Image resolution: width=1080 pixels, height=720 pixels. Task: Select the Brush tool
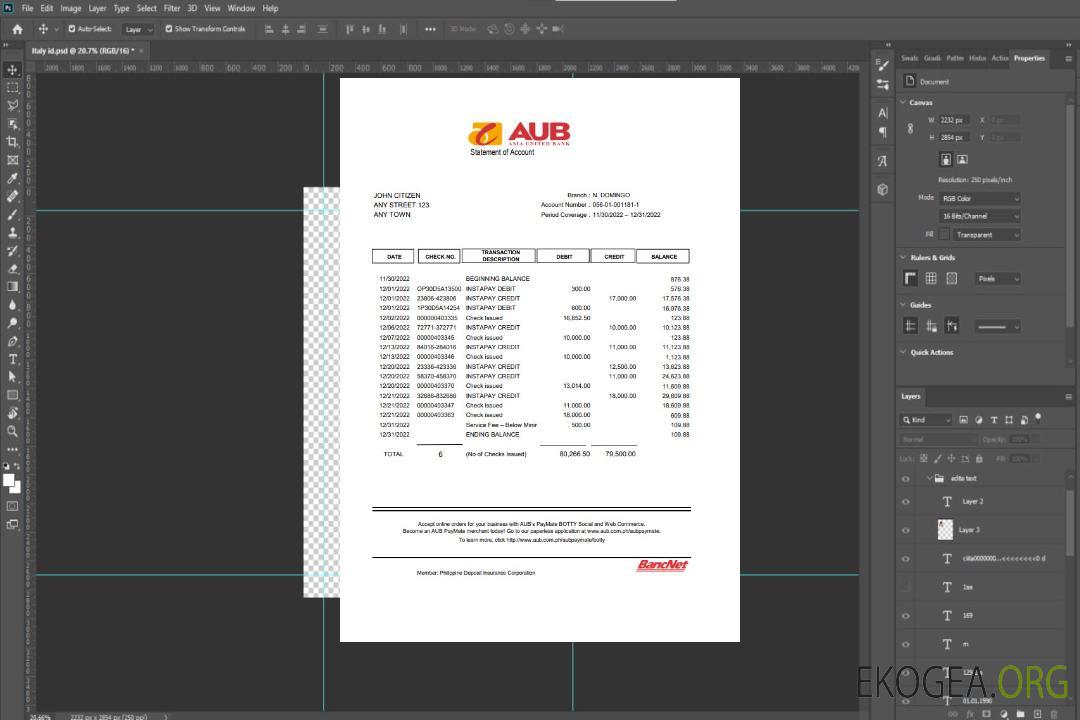[x=12, y=214]
